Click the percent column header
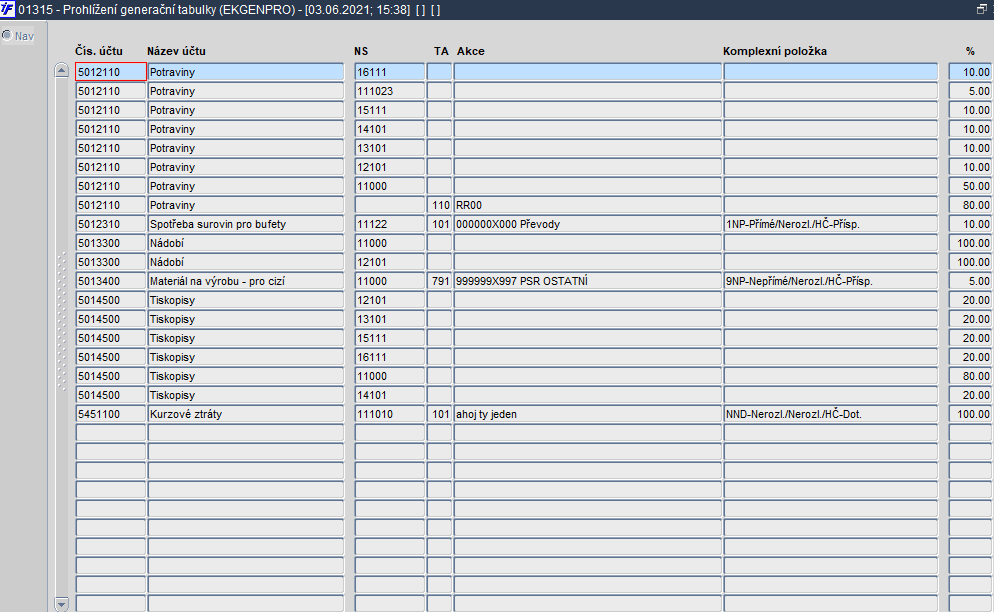The width and height of the screenshot is (994, 612). (x=970, y=51)
